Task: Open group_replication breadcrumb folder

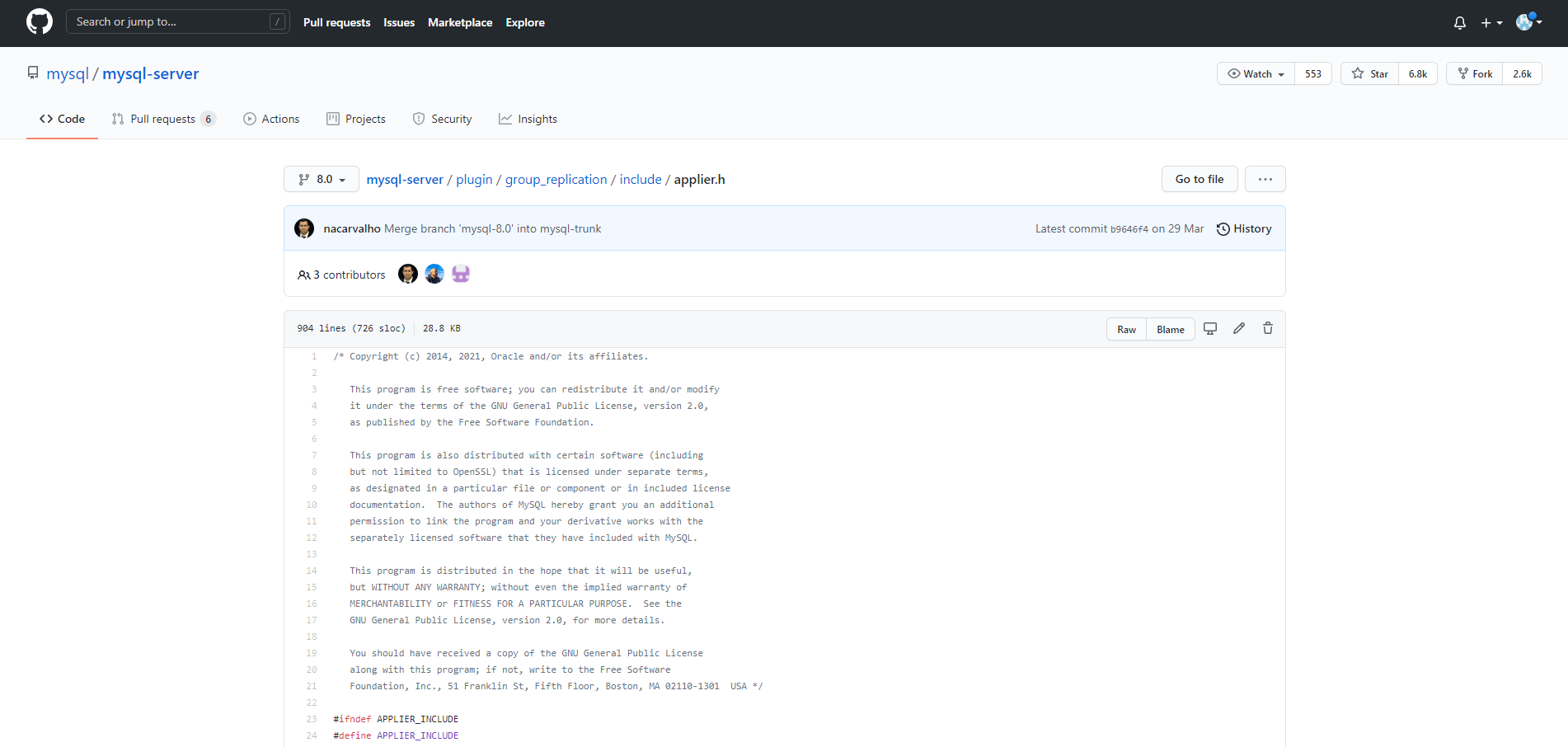Action: coord(556,179)
